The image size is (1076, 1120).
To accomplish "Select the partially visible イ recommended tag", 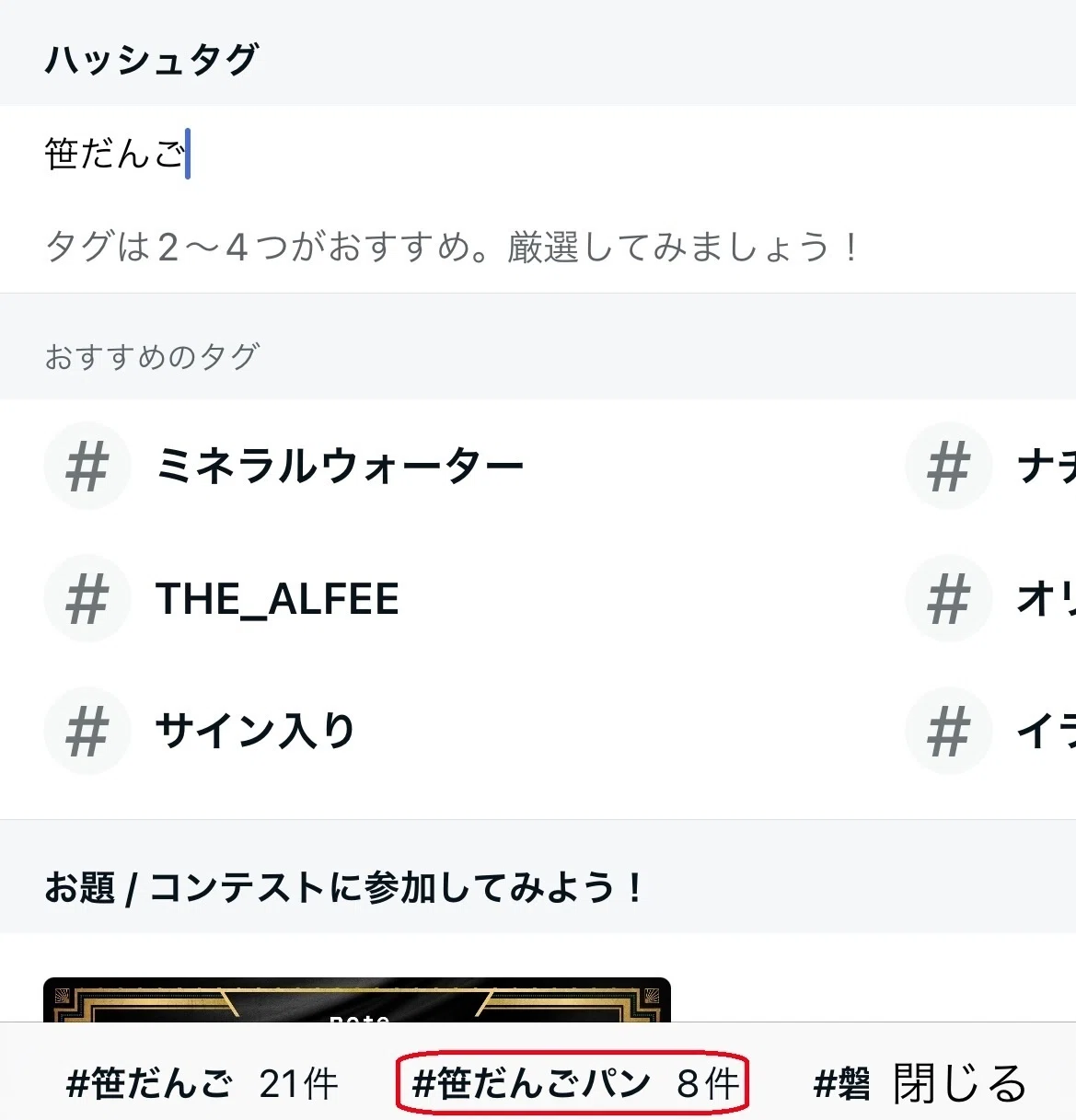I will point(1046,731).
